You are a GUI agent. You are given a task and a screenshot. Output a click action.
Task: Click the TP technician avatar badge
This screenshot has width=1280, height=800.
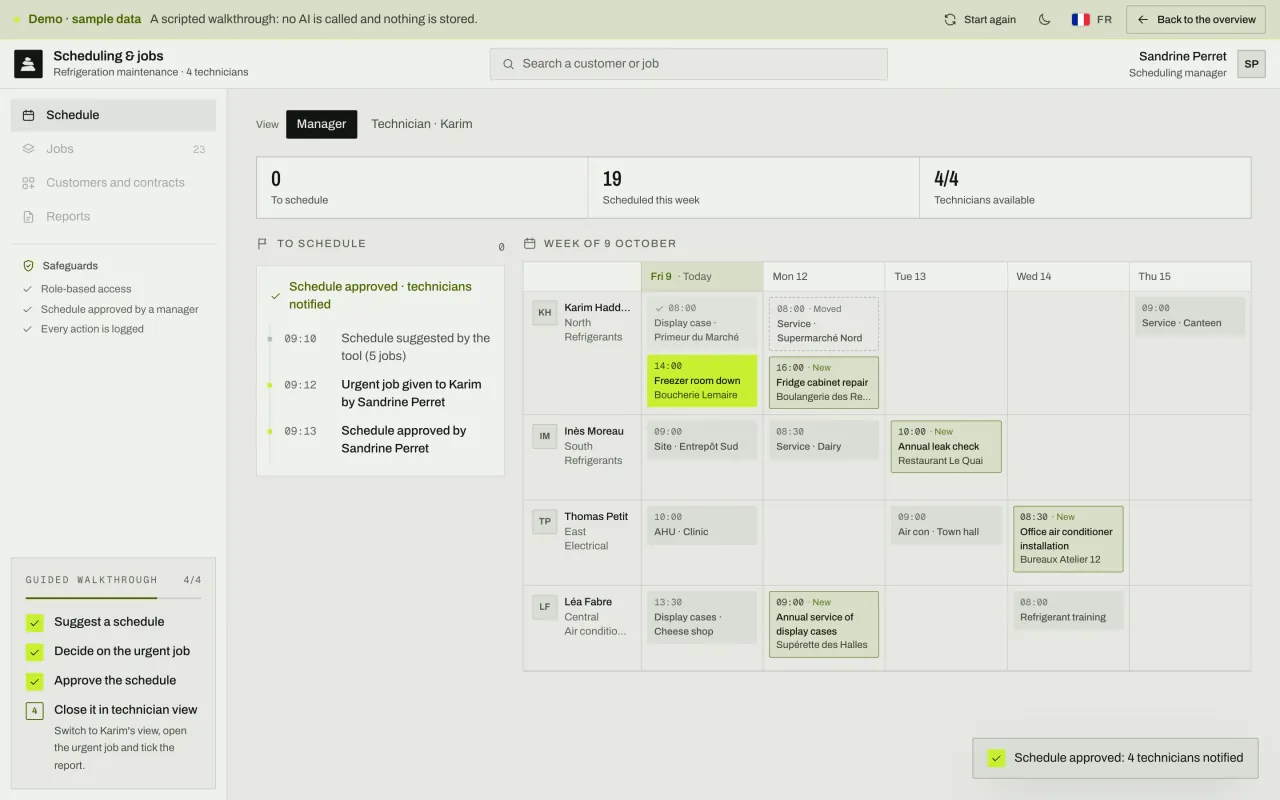point(545,521)
